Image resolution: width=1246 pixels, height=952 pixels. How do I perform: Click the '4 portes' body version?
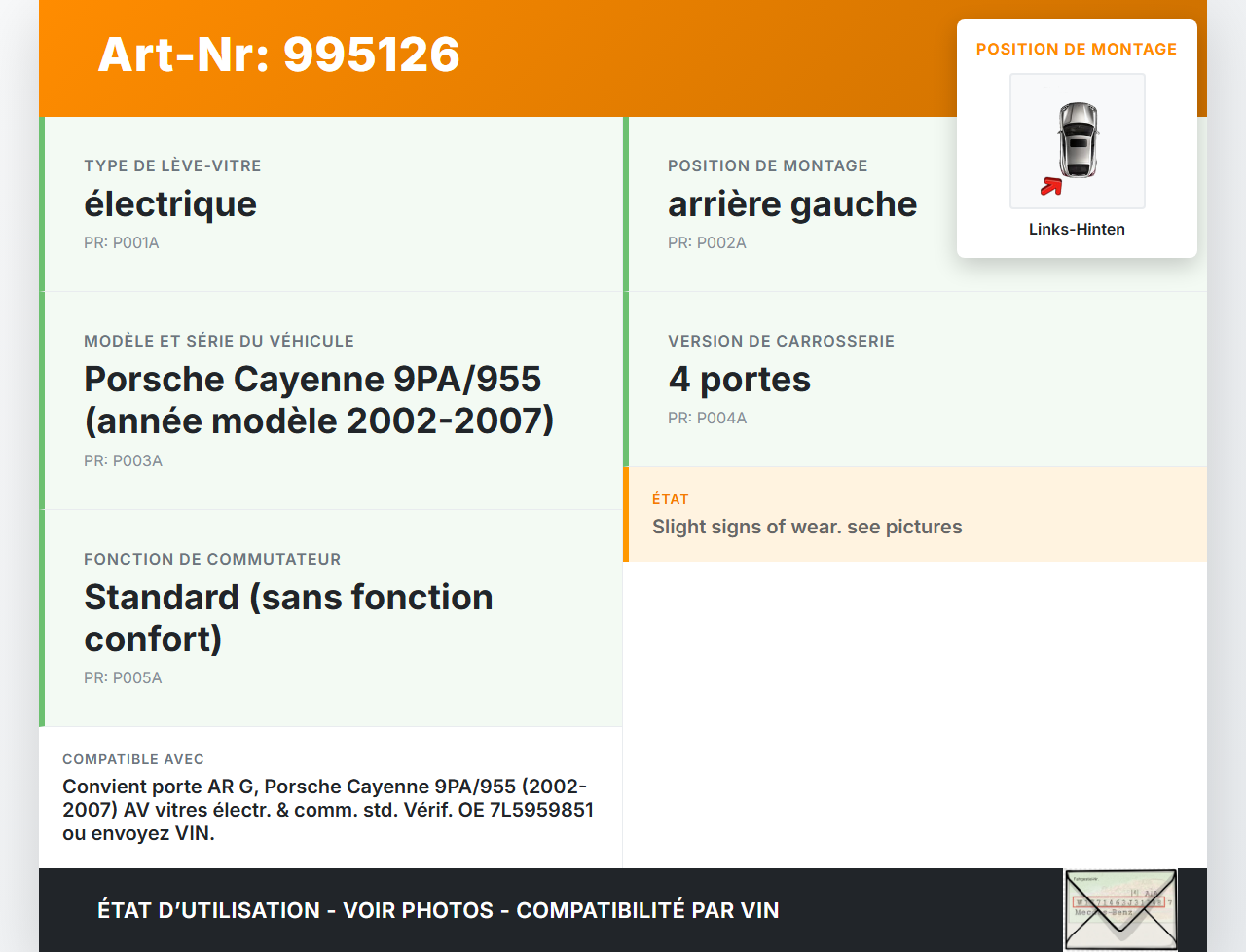[740, 380]
